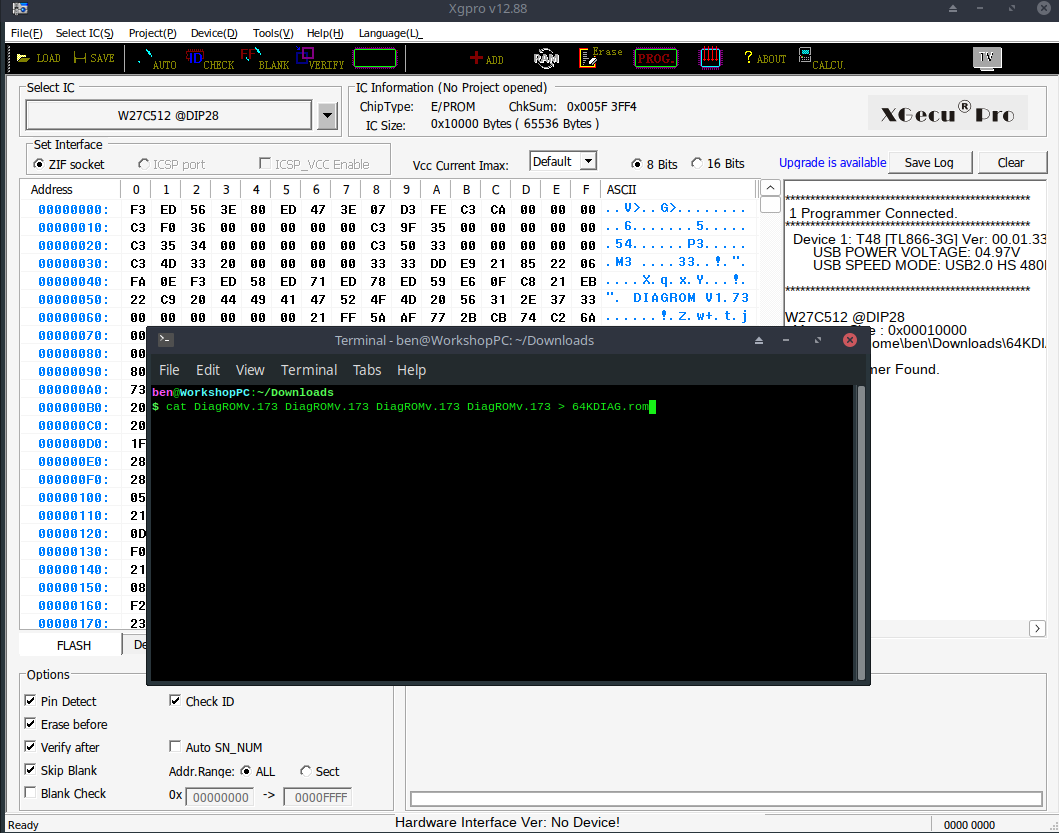Viewport: 1059px width, 833px height.
Task: Select the ALL address range radio
Action: pos(246,771)
